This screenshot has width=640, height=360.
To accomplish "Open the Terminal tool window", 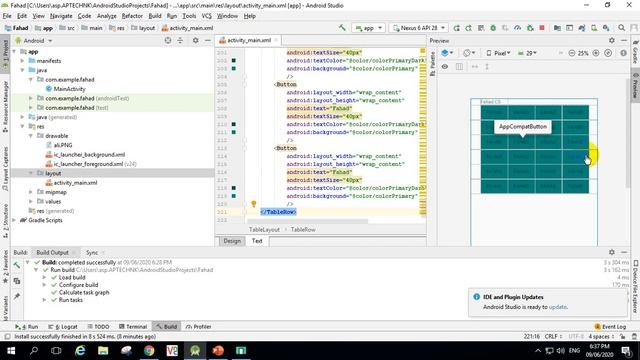I will 133,327.
